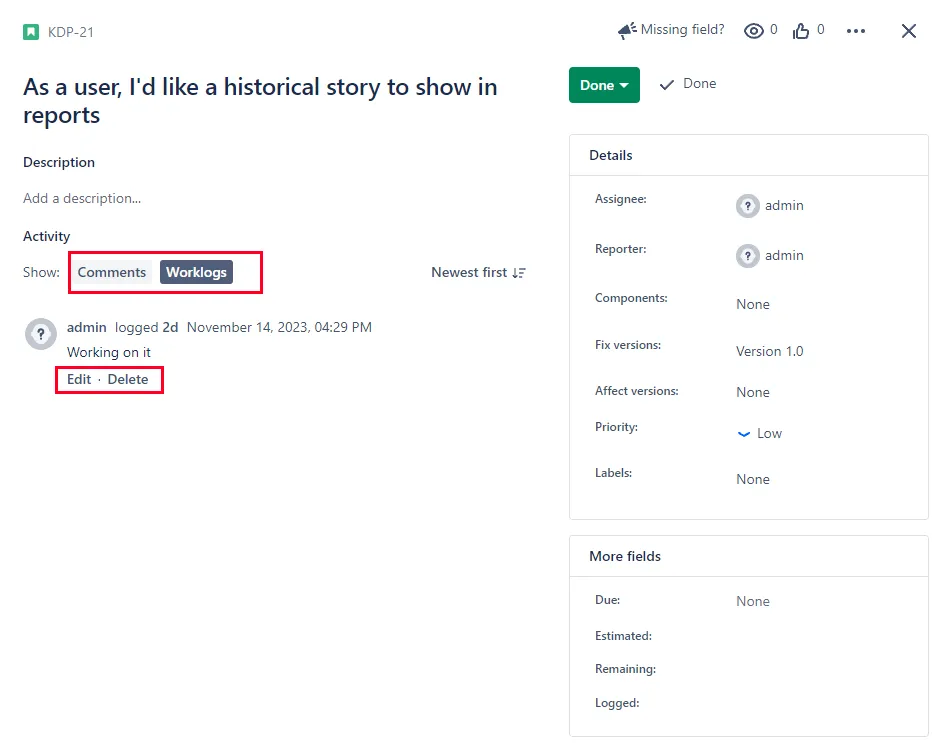Click the Version 1.0 fix version value

[769, 352]
